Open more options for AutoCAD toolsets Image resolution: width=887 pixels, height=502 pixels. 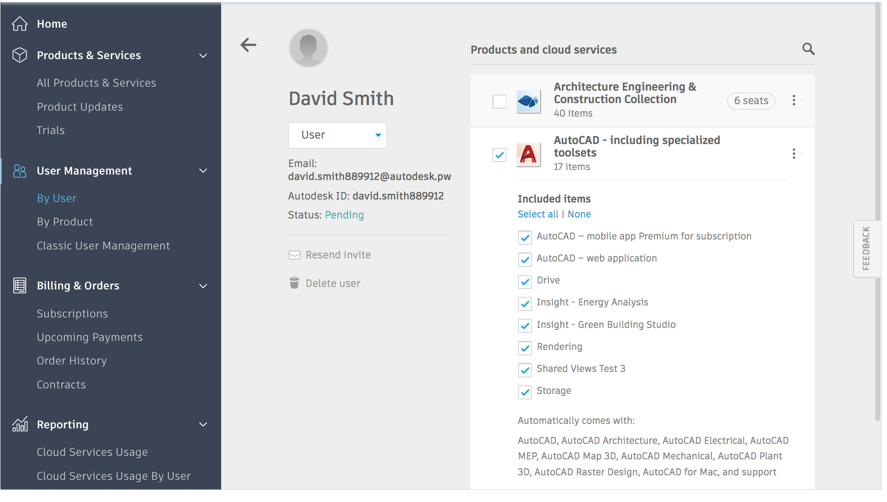coord(794,154)
